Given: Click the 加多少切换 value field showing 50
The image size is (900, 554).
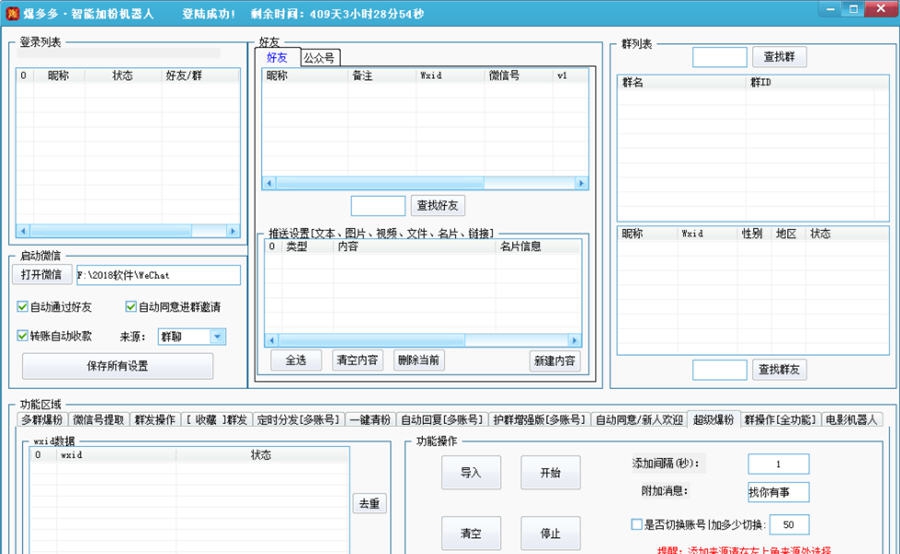Looking at the screenshot, I should 789,524.
